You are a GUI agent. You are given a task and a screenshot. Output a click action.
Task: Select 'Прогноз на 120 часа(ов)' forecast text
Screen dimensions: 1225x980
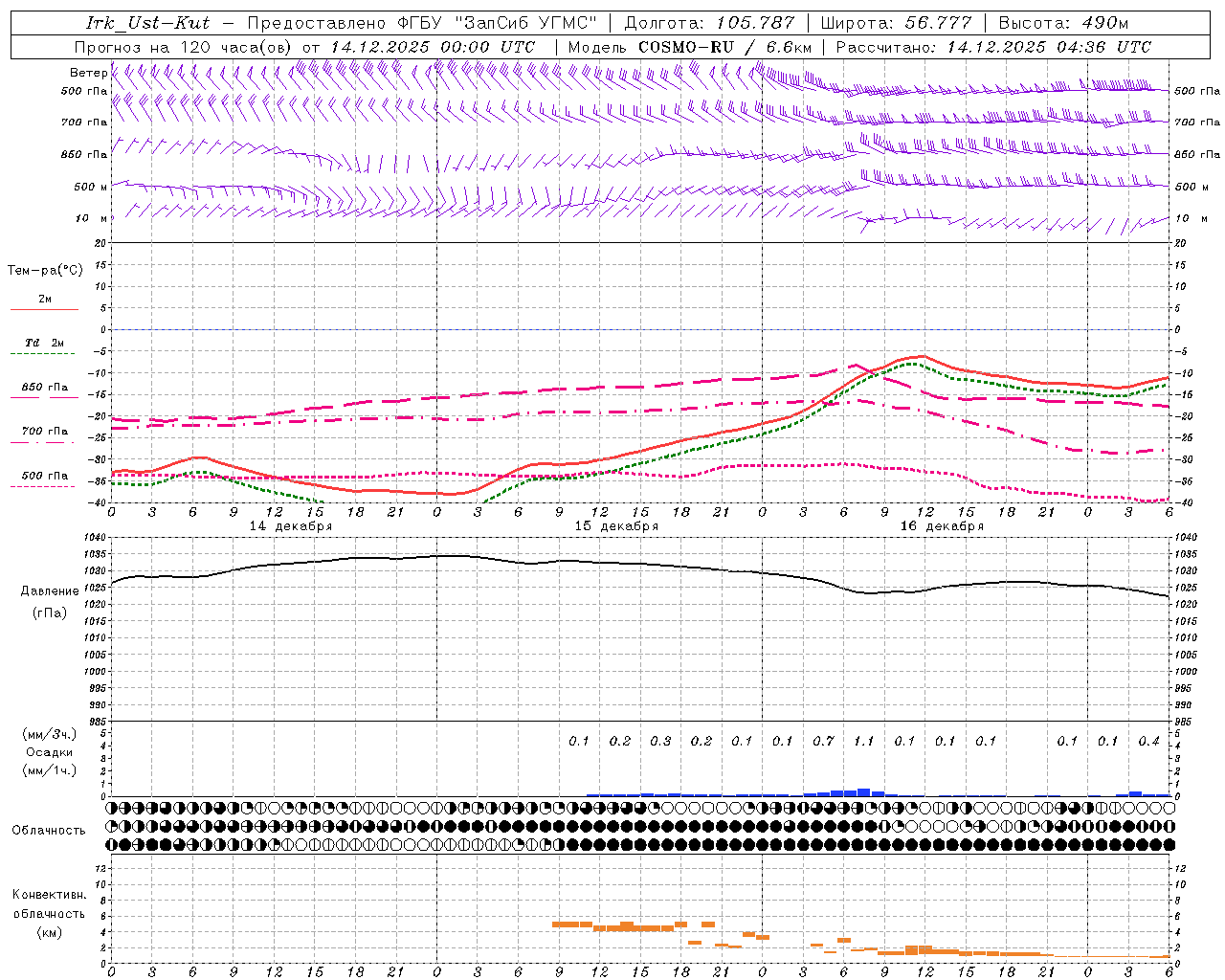pyautogui.click(x=185, y=47)
